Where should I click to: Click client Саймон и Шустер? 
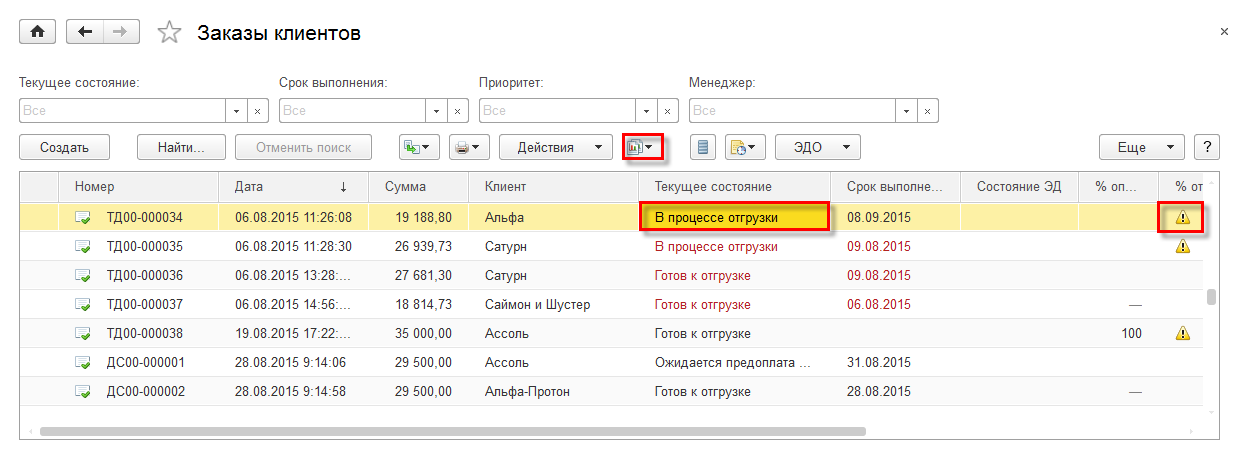(x=537, y=304)
